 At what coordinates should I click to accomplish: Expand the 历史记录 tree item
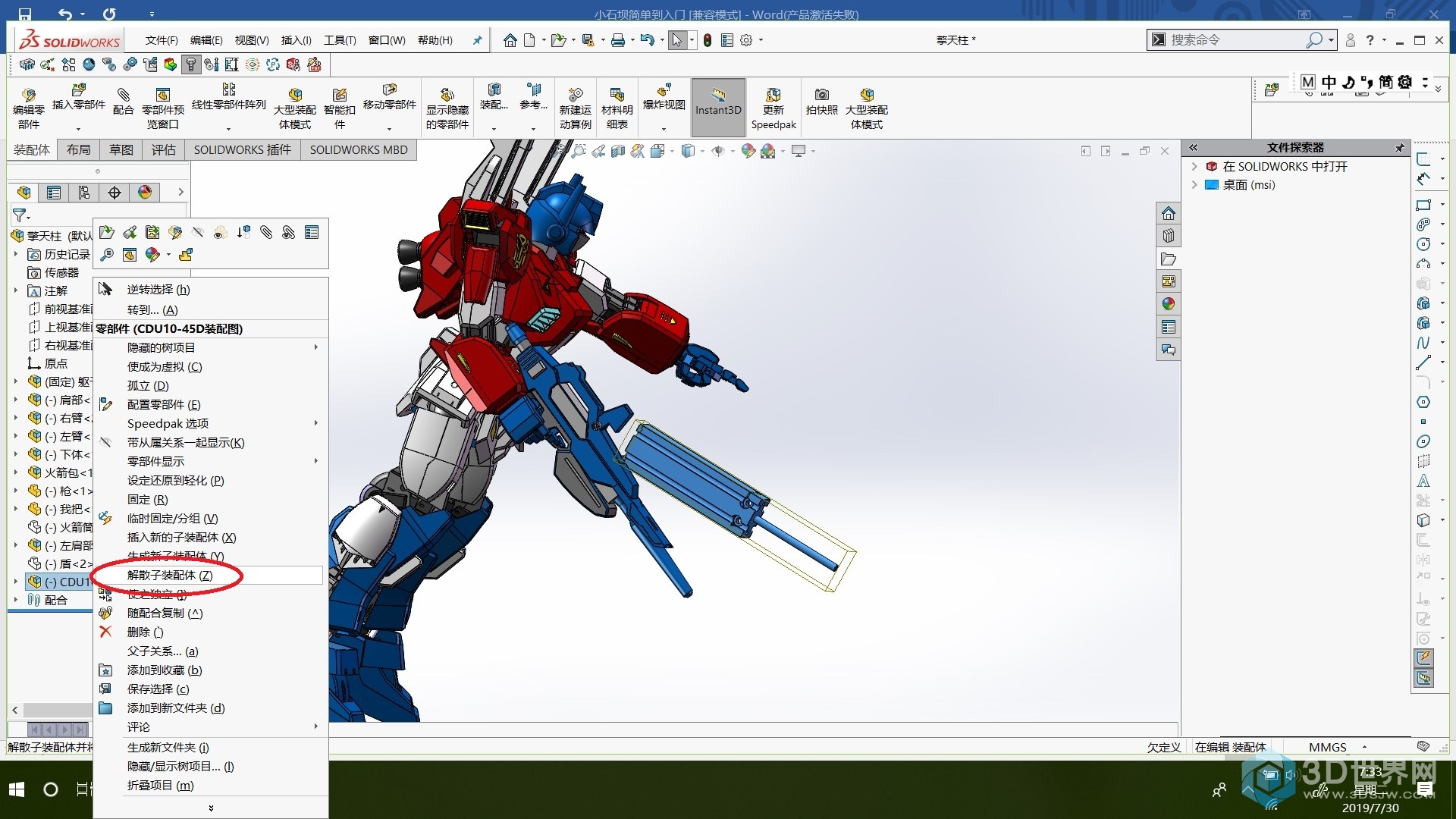click(x=15, y=254)
